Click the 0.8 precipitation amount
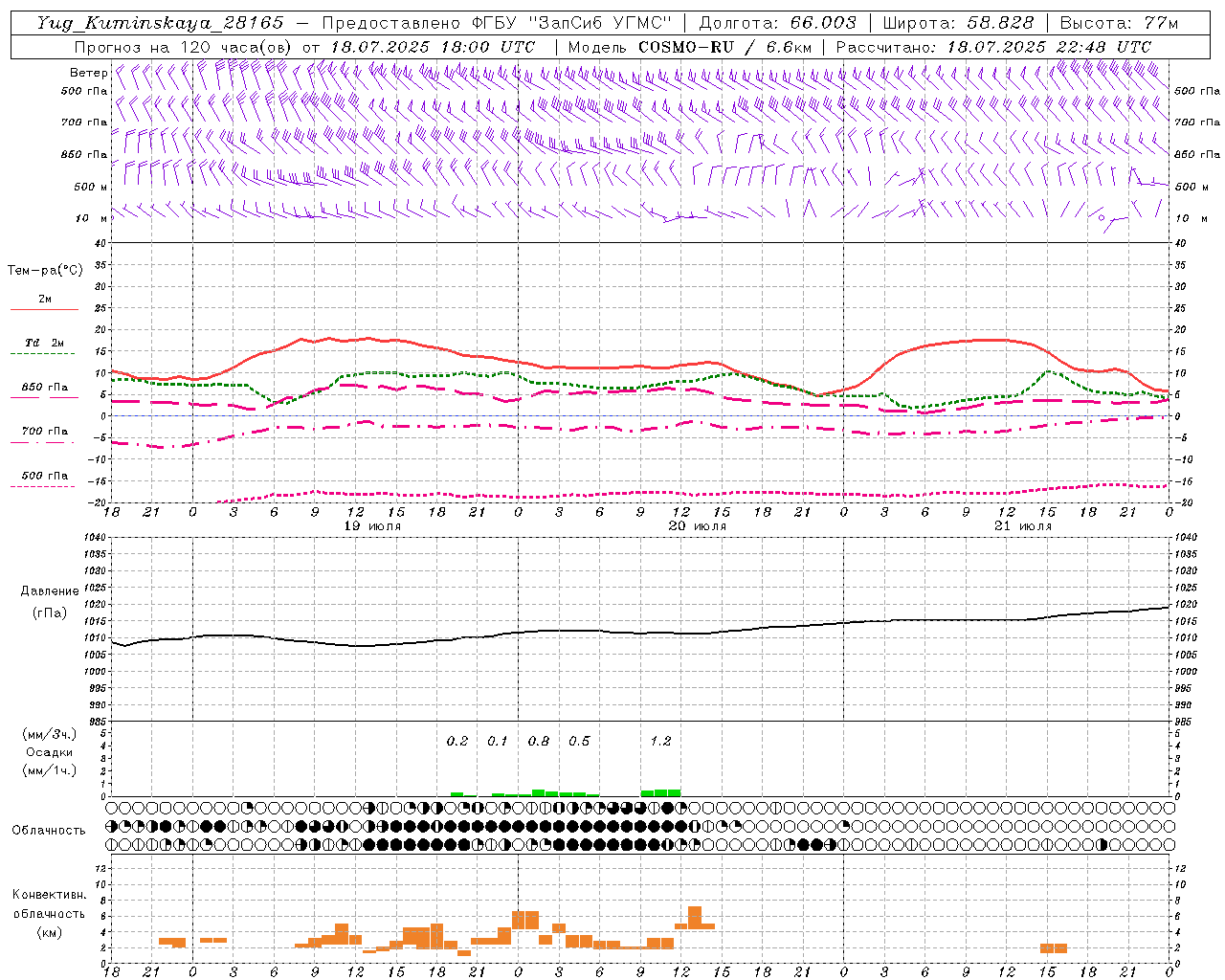The width and height of the screenshot is (1225, 980). [539, 742]
